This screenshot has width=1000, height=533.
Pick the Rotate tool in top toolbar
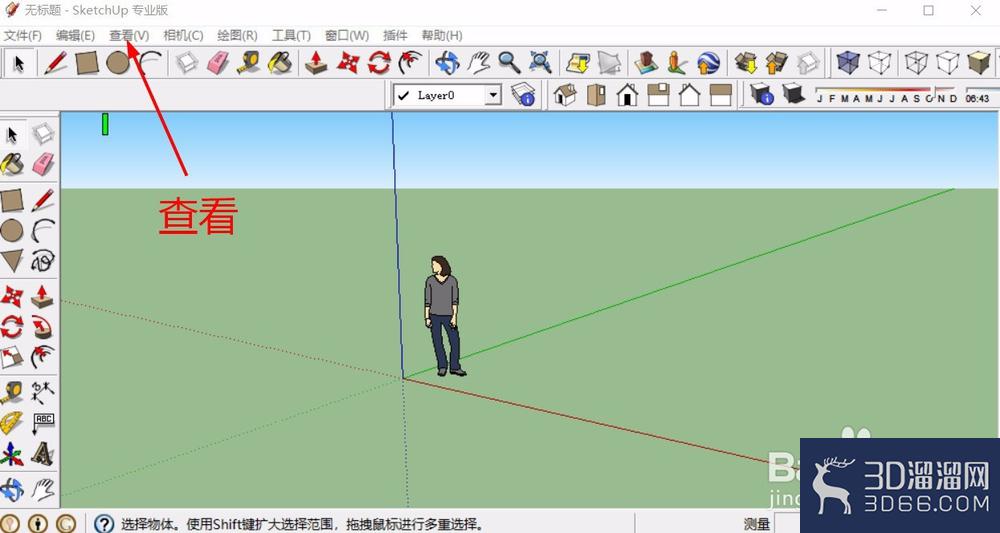click(x=379, y=62)
